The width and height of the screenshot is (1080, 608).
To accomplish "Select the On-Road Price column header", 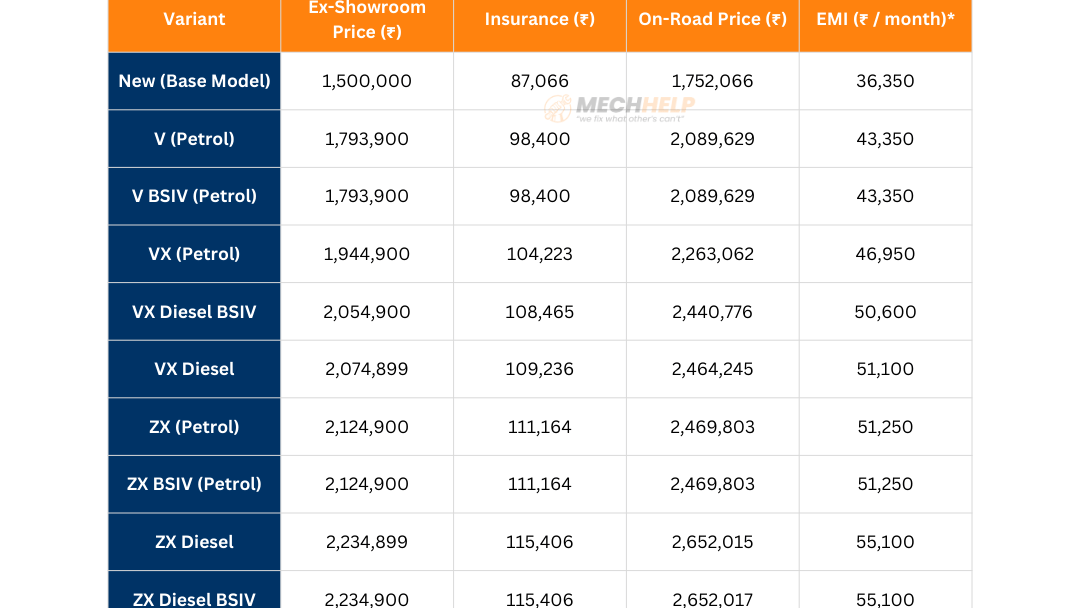I will point(712,20).
